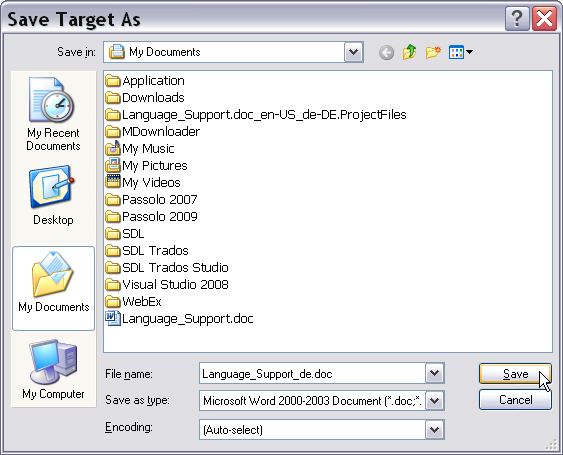Image resolution: width=563 pixels, height=455 pixels.
Task: Go back using the green back arrow
Action: click(x=386, y=53)
